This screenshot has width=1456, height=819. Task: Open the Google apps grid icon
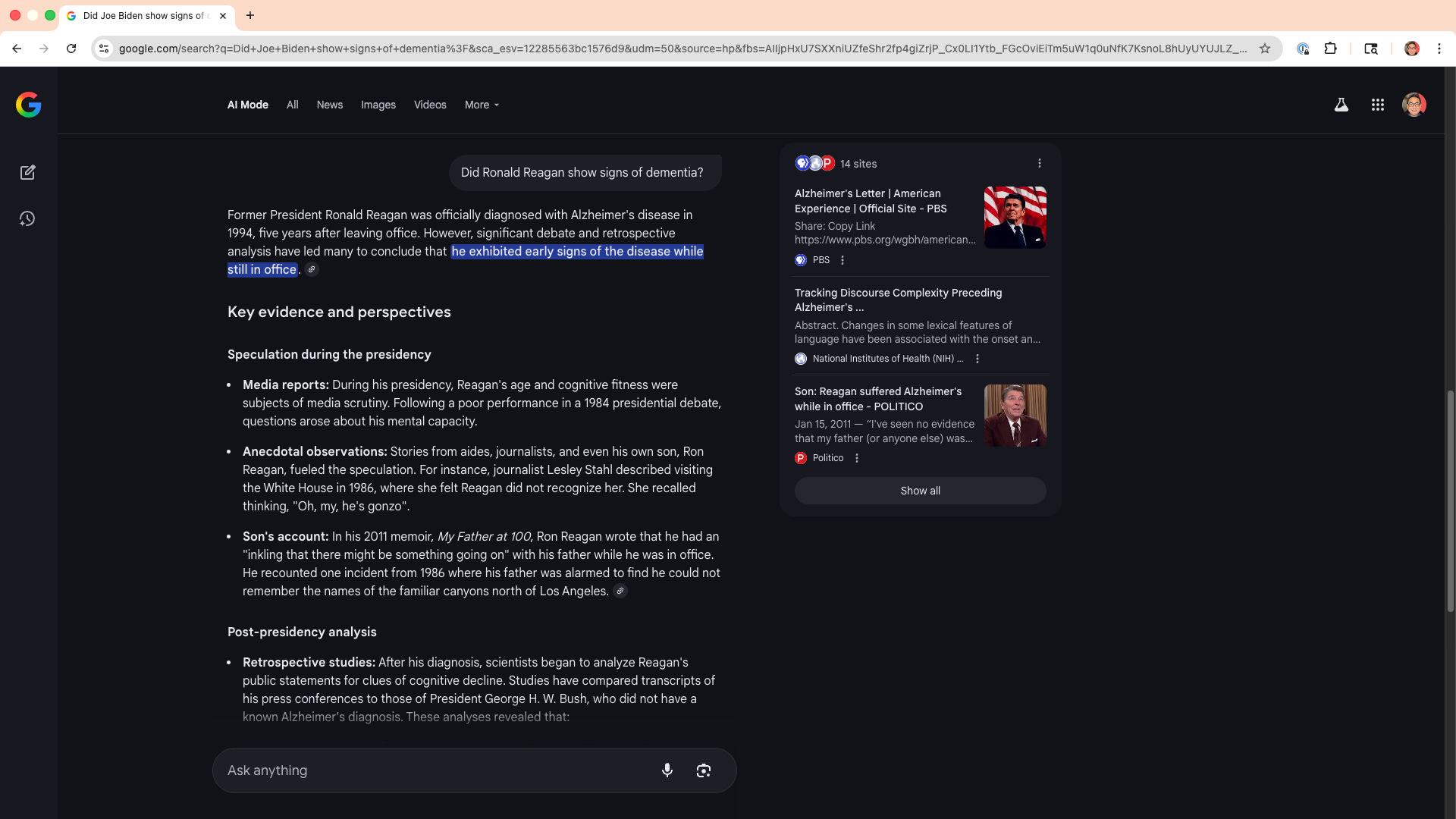click(1377, 105)
